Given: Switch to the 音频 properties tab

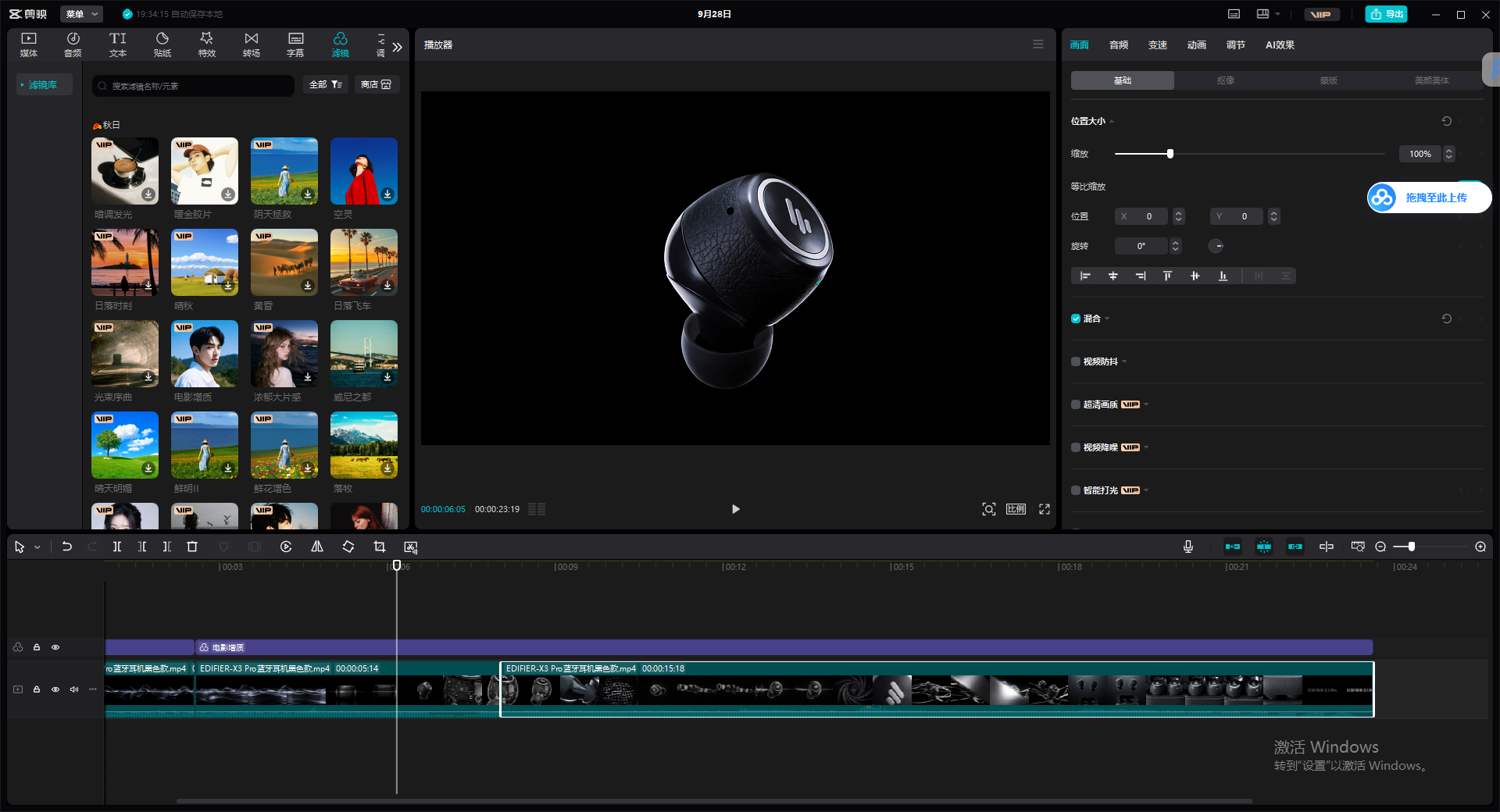Looking at the screenshot, I should [1119, 45].
